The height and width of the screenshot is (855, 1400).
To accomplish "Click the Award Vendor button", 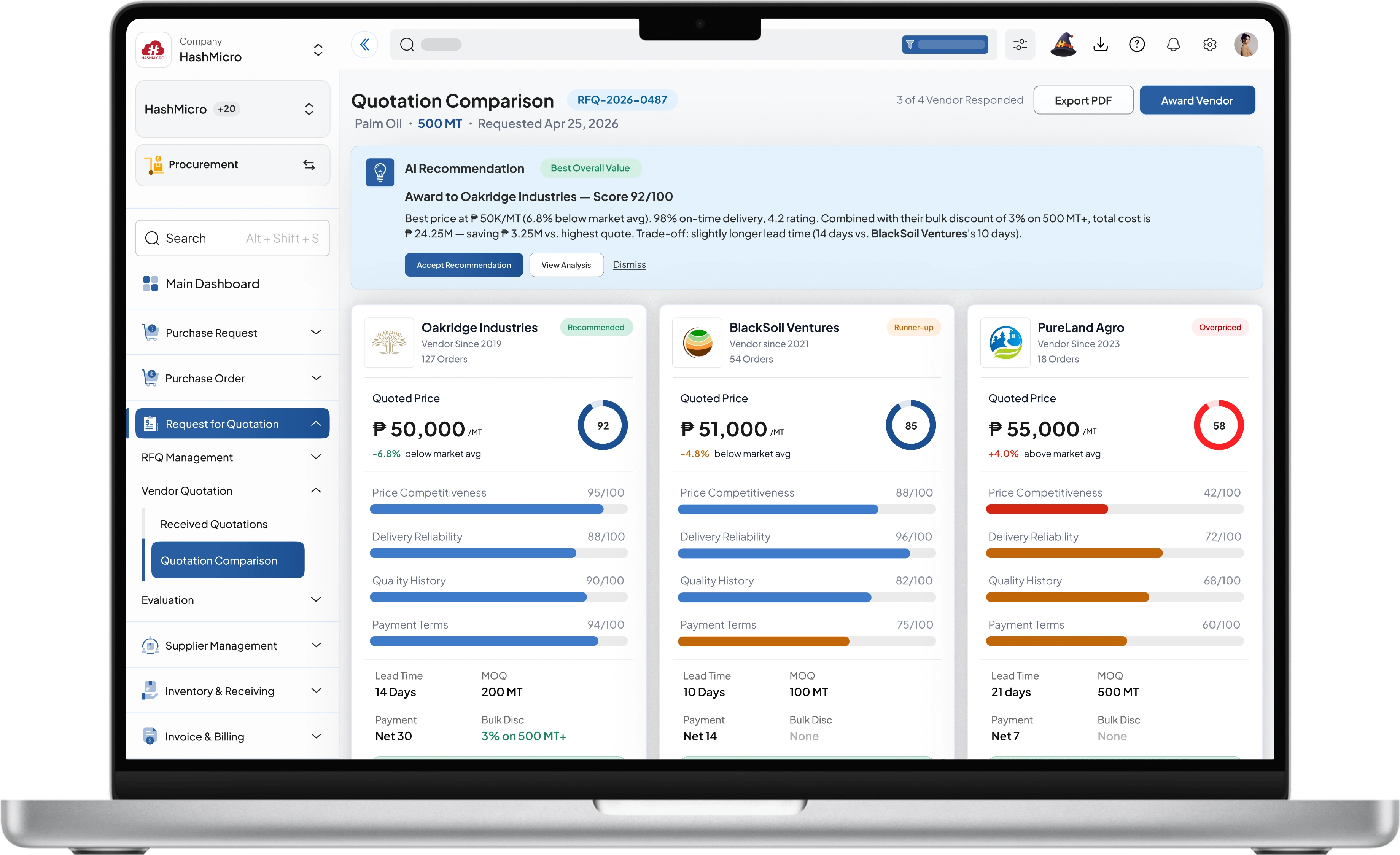I will tap(1197, 100).
